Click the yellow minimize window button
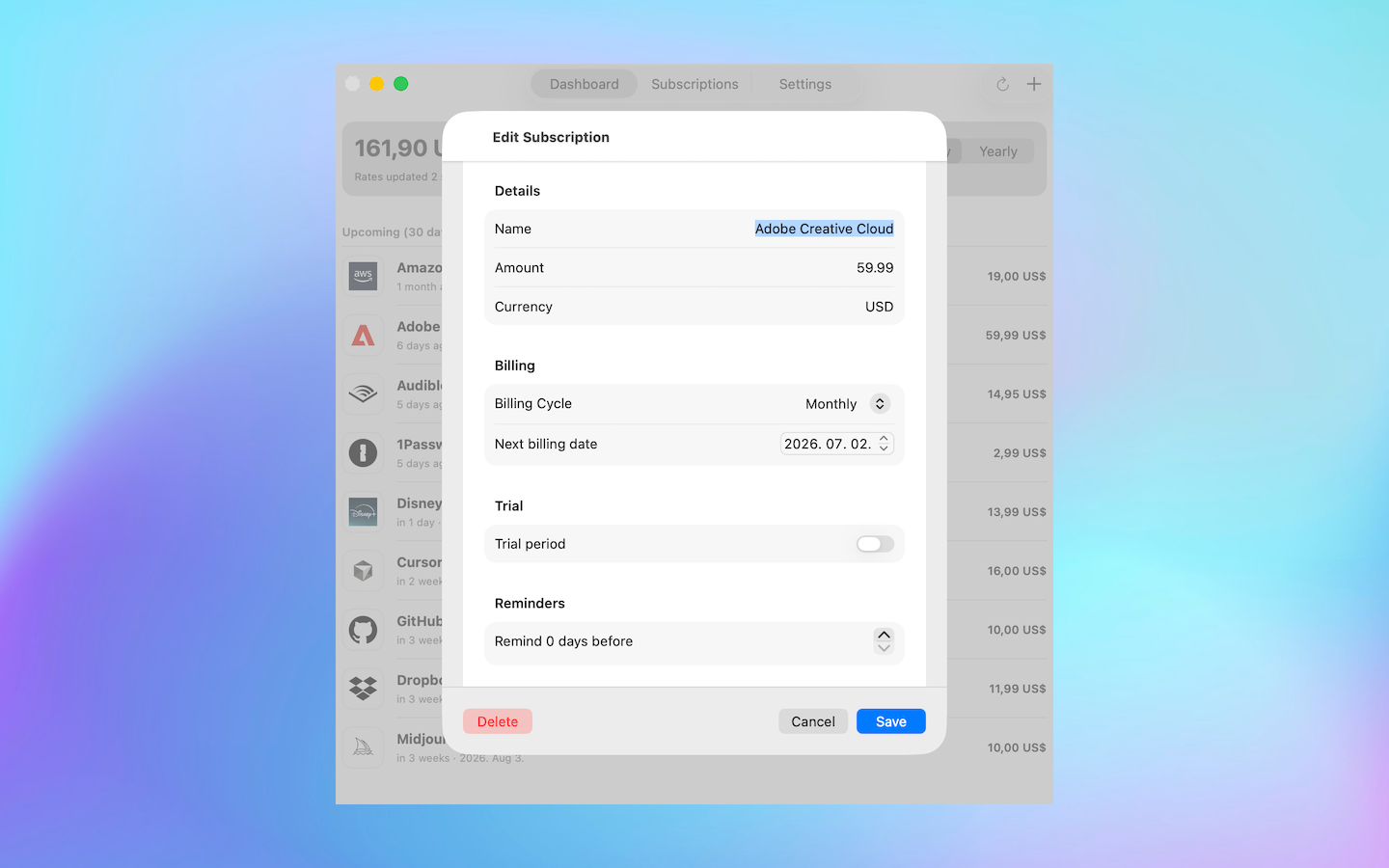The image size is (1389, 868). coord(377,84)
